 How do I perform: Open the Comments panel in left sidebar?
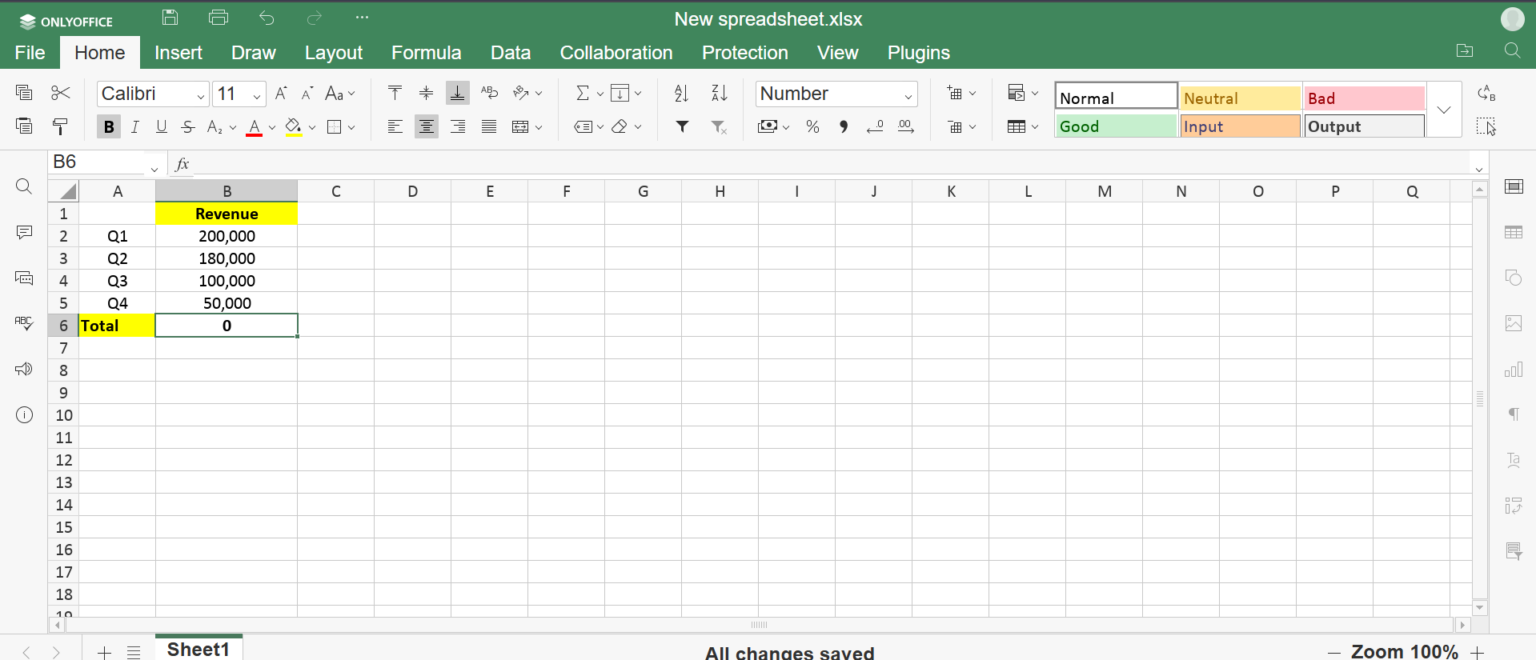24,232
